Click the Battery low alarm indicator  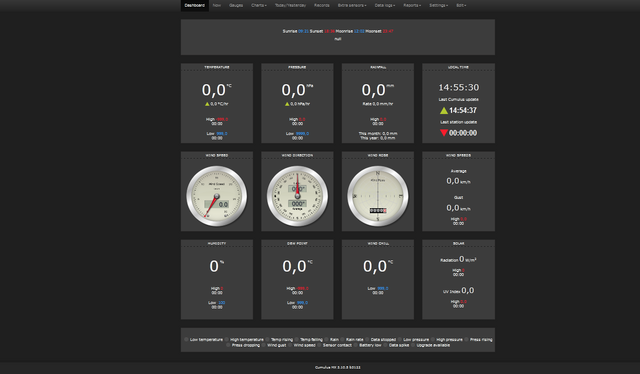click(355, 345)
